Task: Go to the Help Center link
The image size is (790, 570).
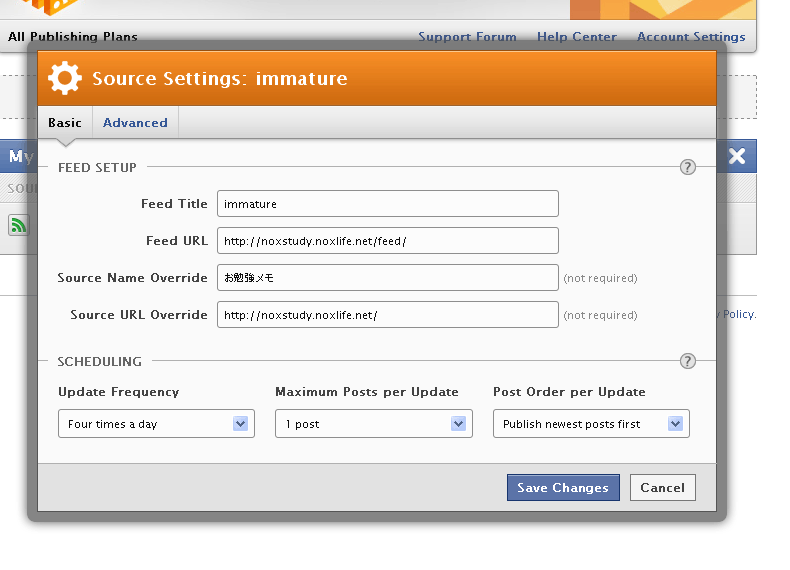Action: click(x=577, y=37)
